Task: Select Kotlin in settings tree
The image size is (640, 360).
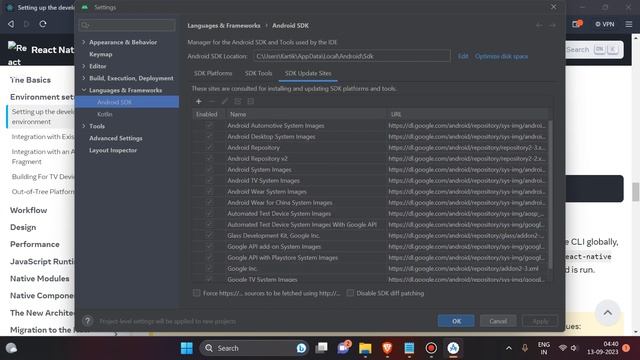Action: point(104,114)
